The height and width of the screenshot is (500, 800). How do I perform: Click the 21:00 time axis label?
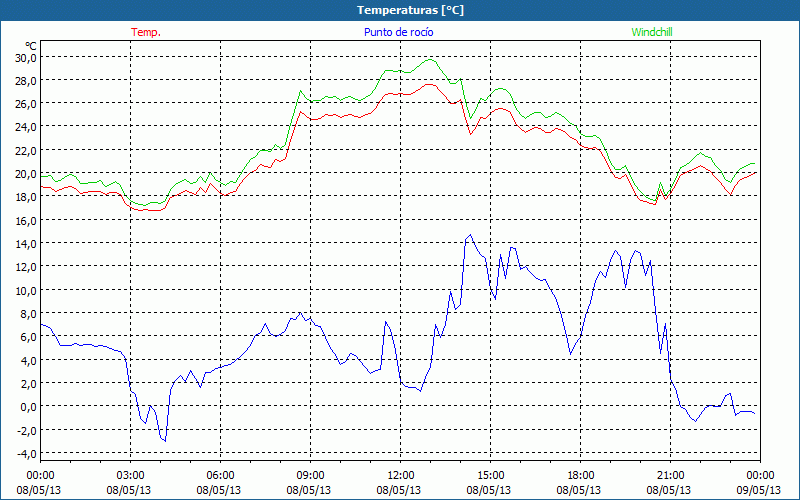coord(670,476)
